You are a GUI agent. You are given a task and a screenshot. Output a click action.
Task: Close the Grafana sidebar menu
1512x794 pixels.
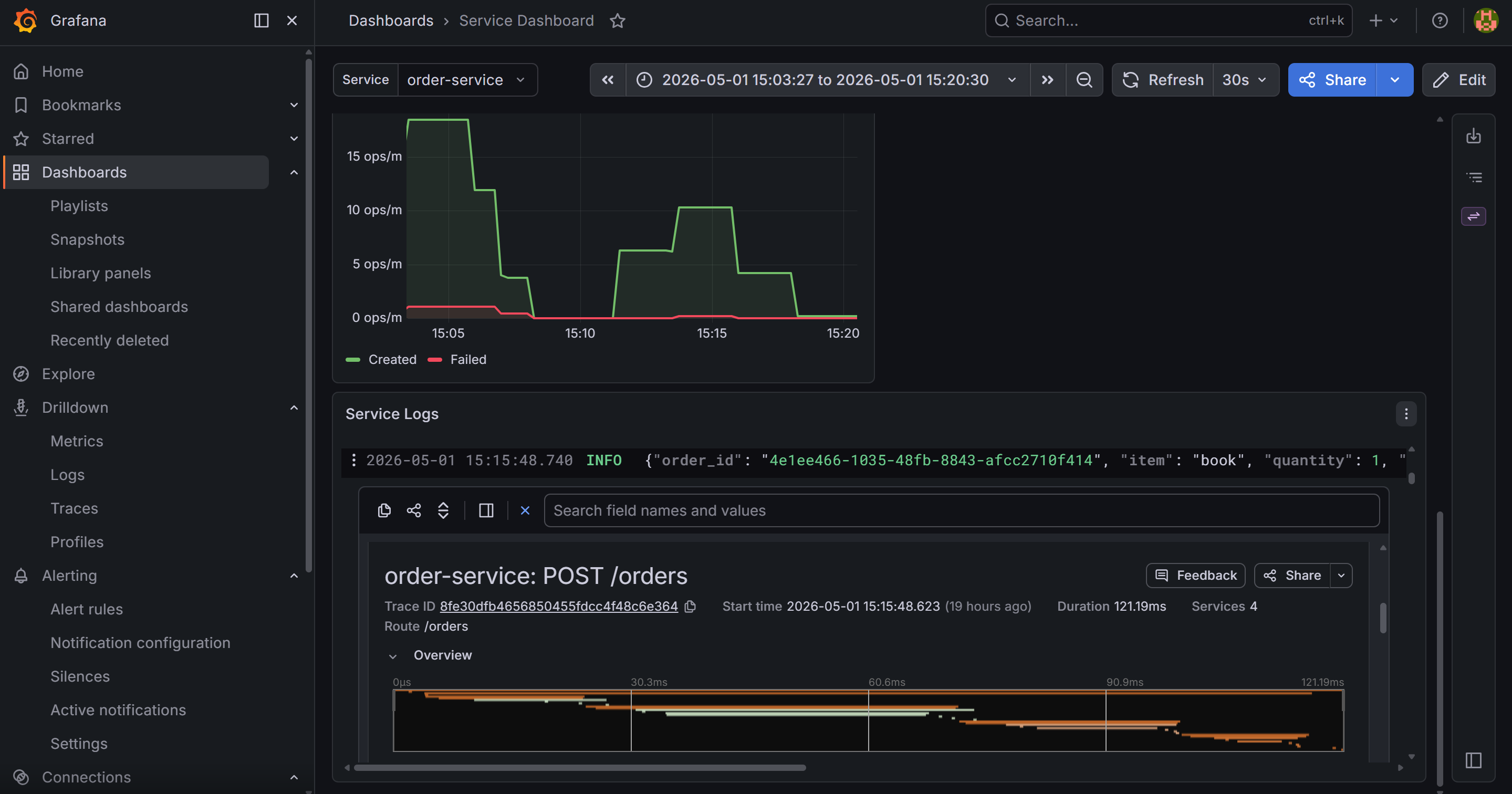(x=291, y=20)
